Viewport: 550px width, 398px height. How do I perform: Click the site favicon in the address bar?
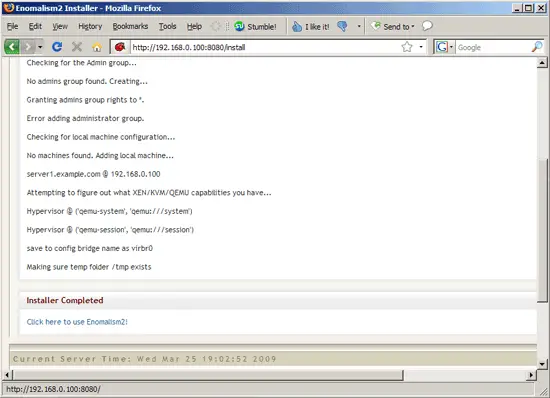120,47
